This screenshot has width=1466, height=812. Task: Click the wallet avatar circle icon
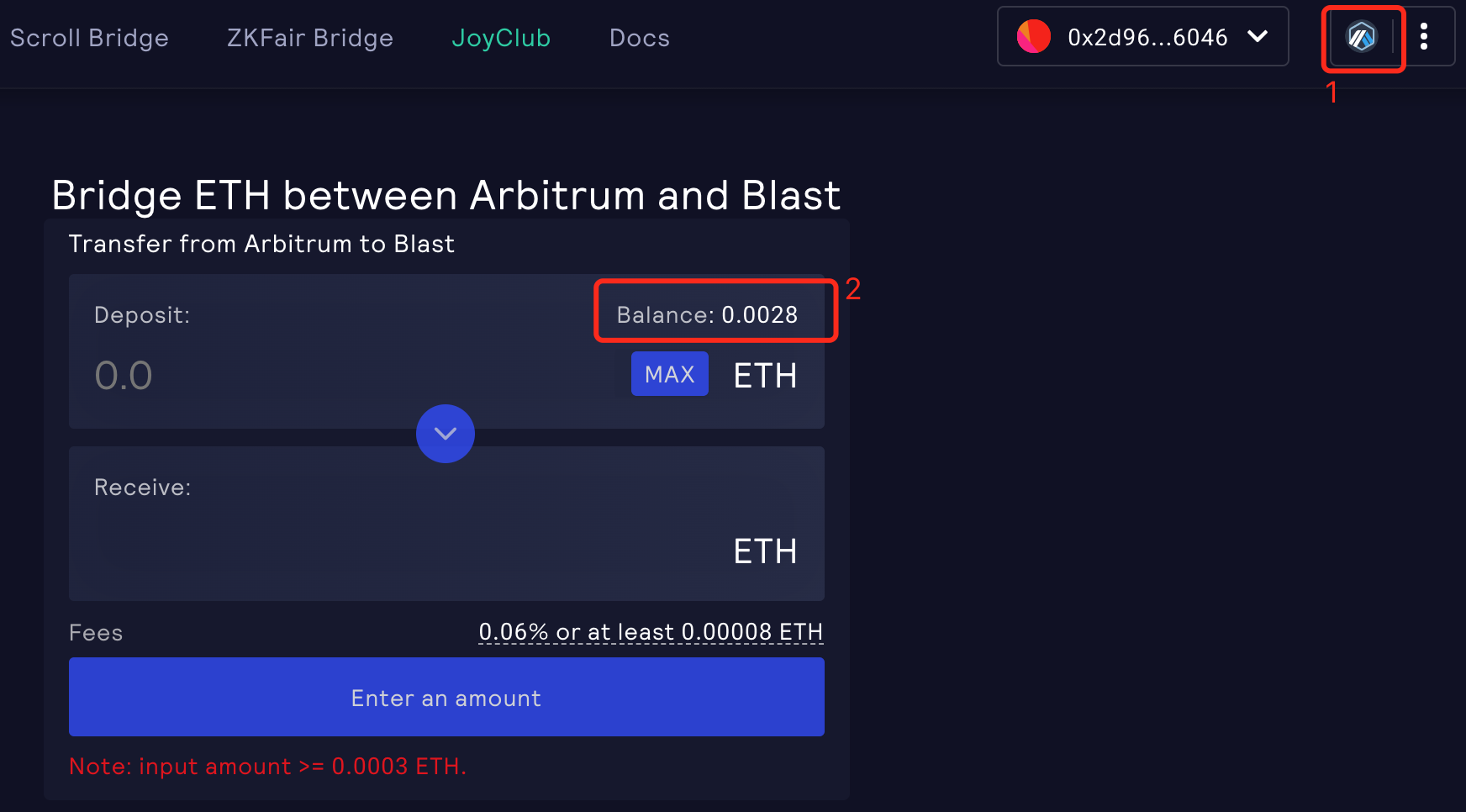[1033, 37]
